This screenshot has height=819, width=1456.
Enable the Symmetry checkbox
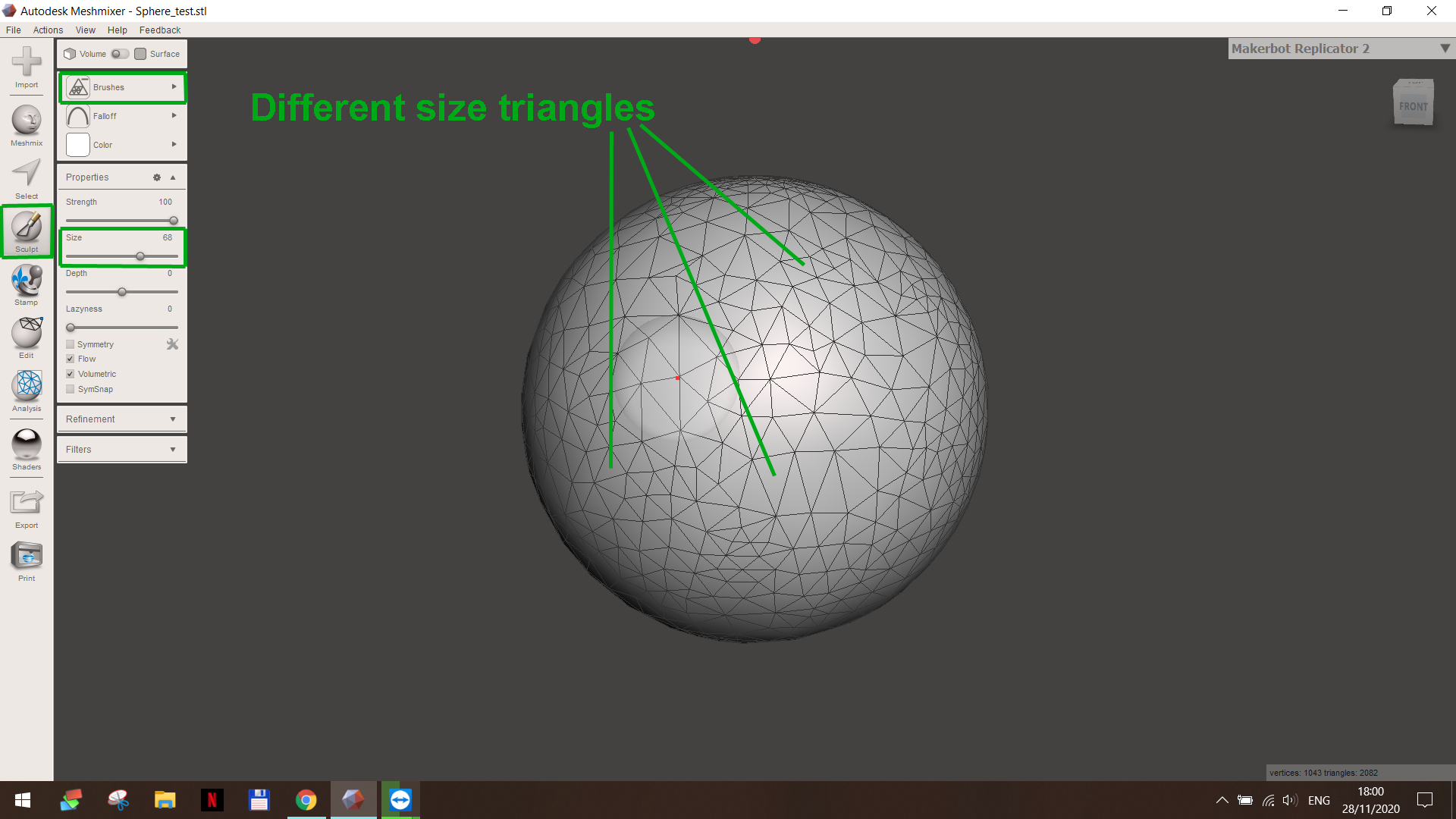click(x=71, y=344)
